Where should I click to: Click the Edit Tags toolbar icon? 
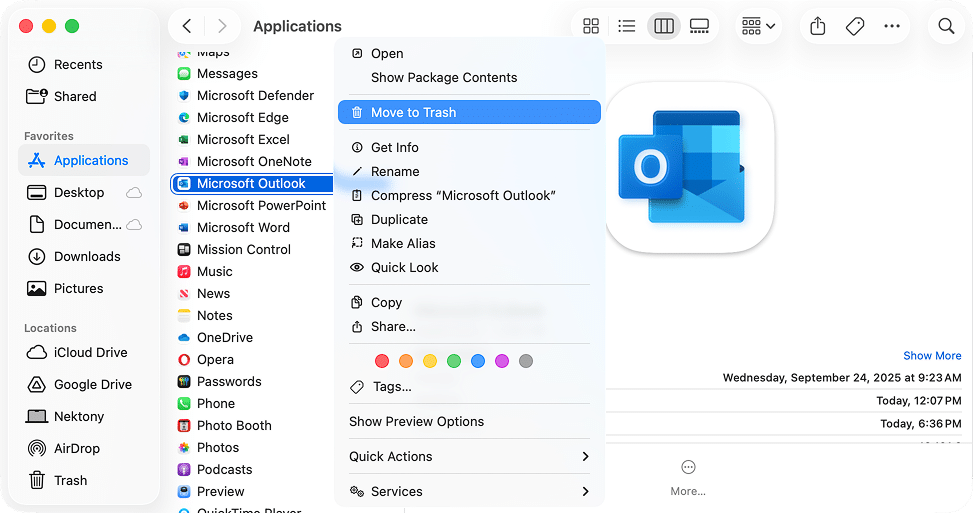pyautogui.click(x=854, y=26)
